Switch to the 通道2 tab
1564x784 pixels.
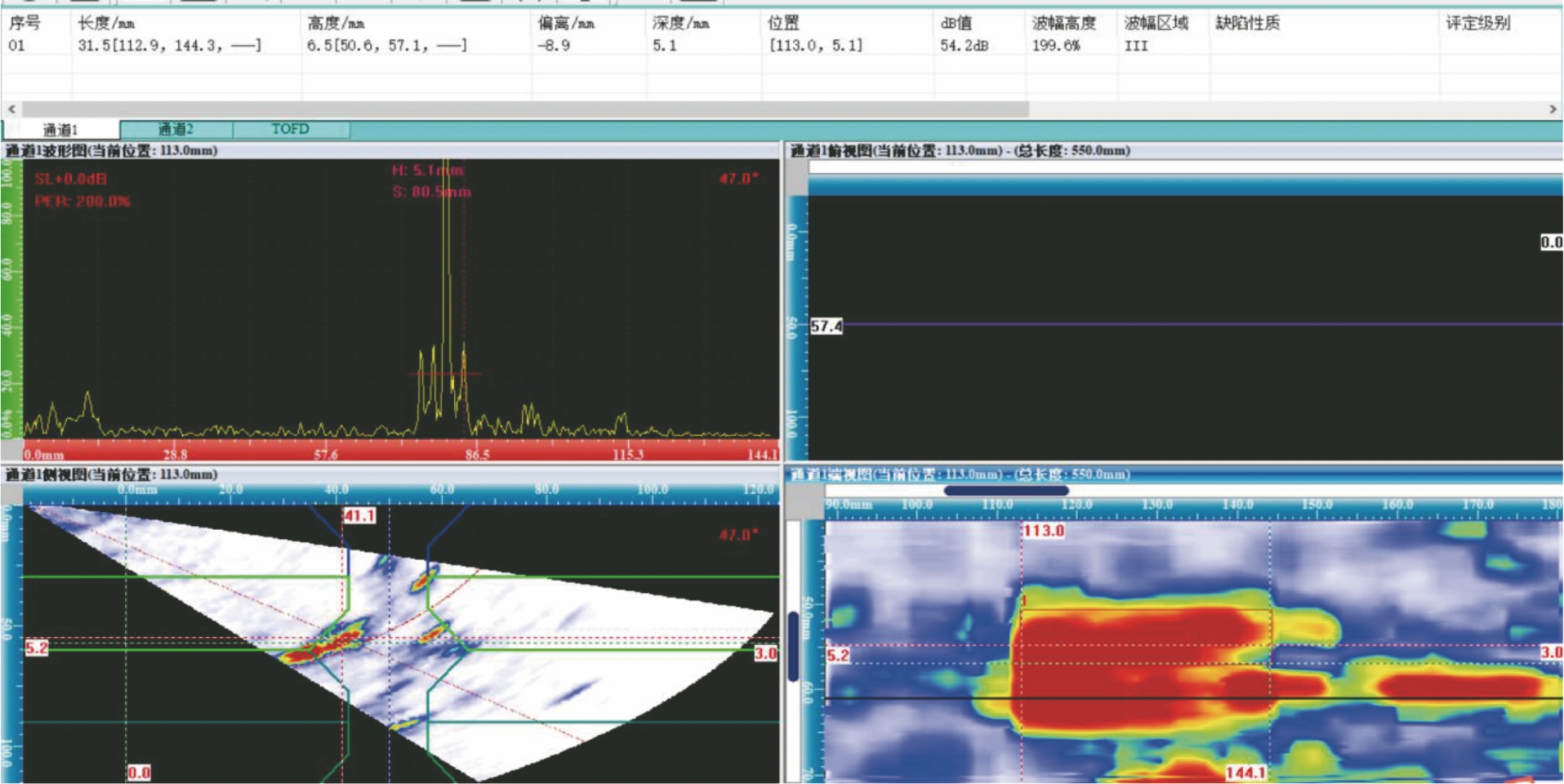176,129
